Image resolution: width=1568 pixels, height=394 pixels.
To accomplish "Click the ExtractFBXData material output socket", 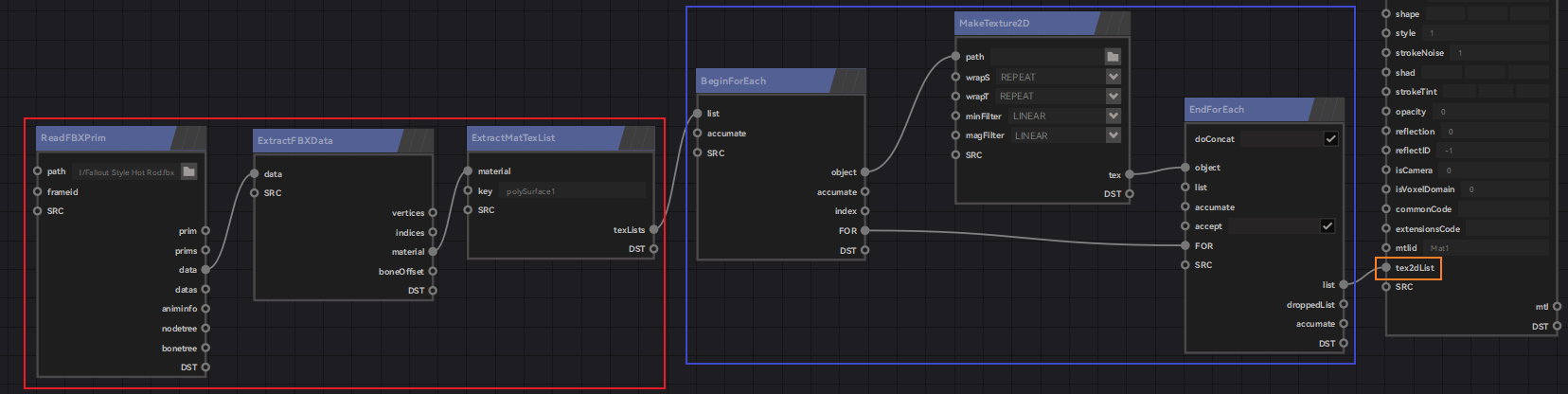I will tap(433, 252).
